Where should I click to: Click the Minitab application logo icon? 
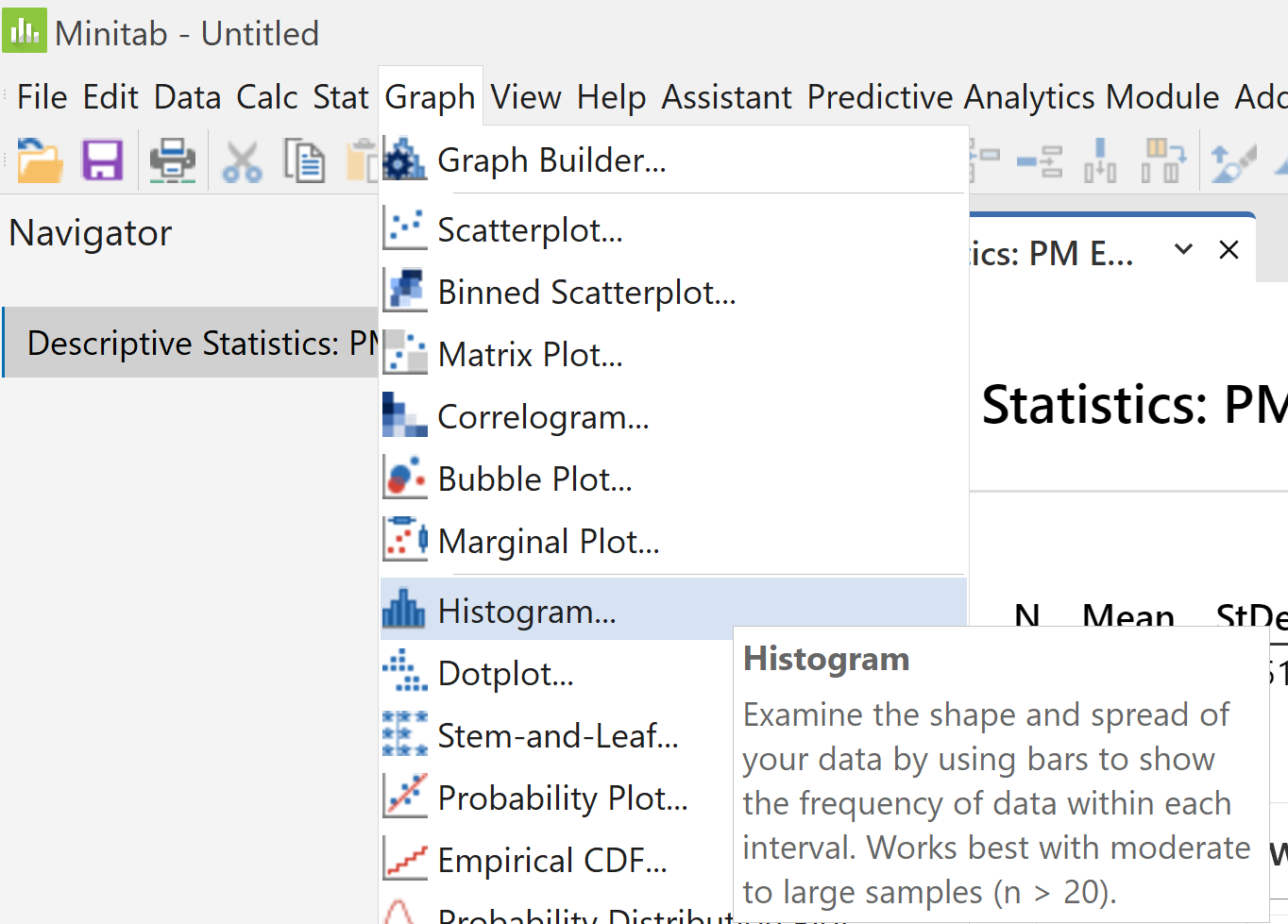(25, 30)
